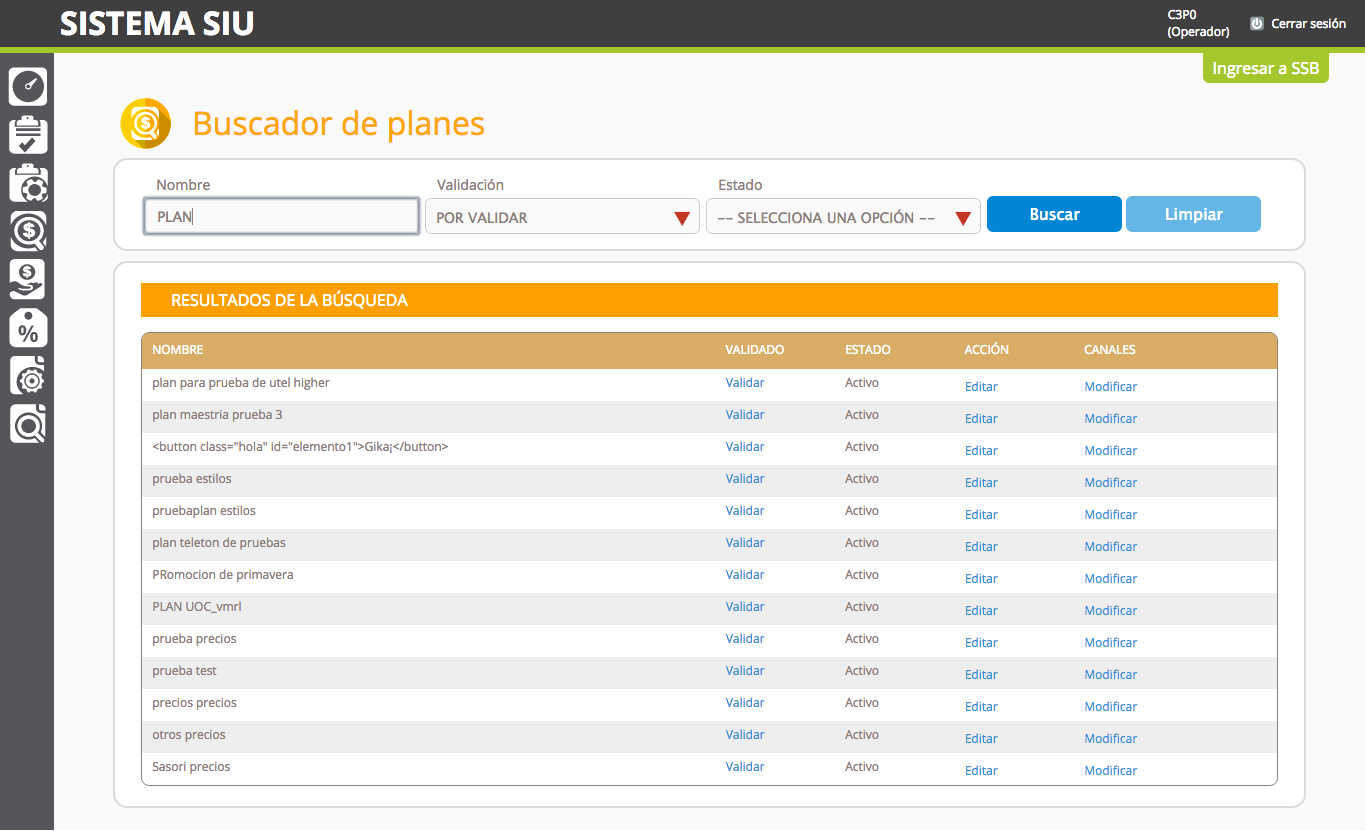Click the Limpiar button
The image size is (1365, 831).
click(1193, 214)
